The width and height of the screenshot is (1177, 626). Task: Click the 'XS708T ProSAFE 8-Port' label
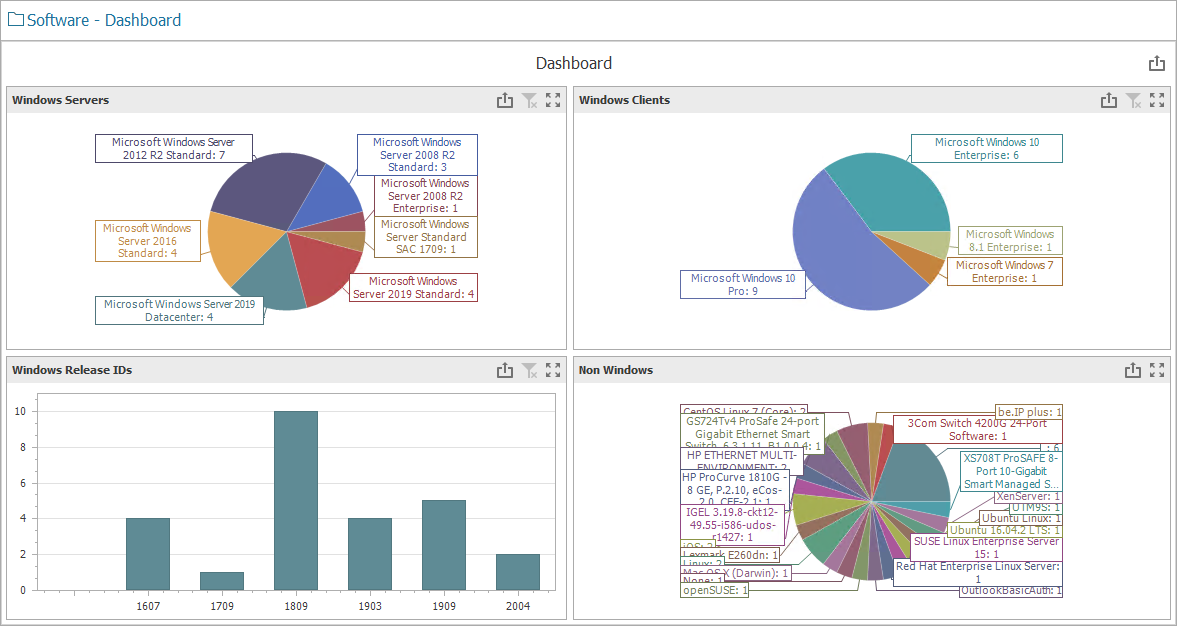[x=1011, y=471]
